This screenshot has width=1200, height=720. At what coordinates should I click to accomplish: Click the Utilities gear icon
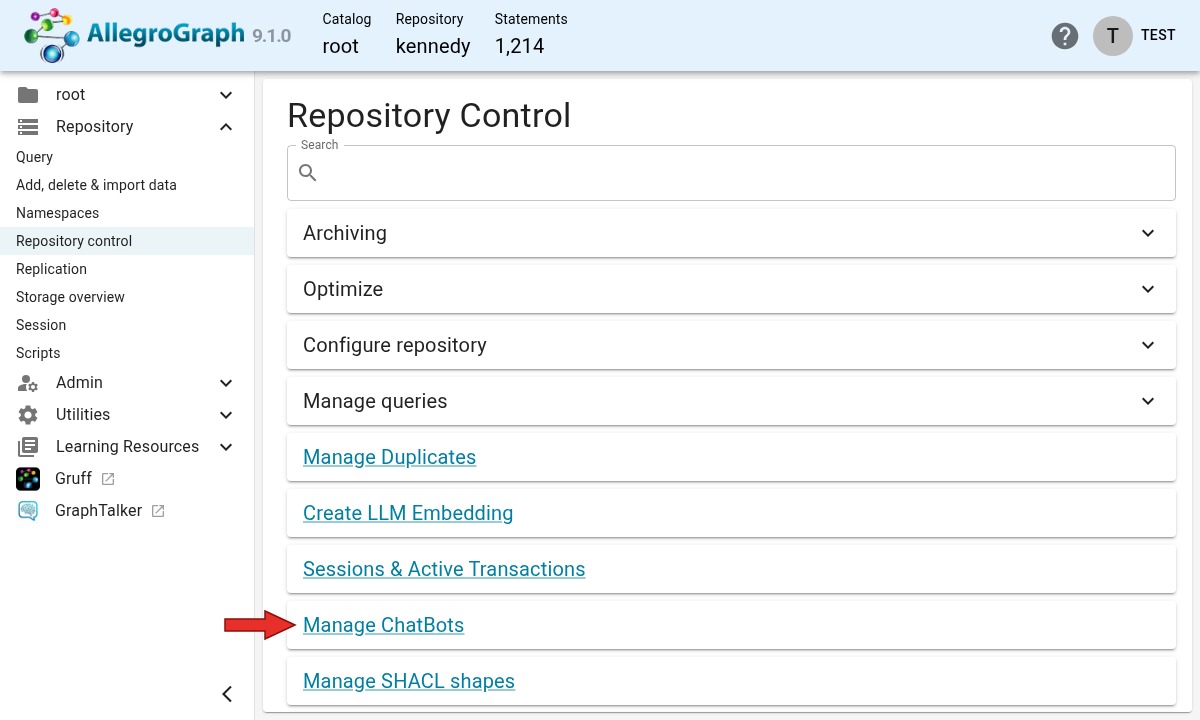tap(28, 415)
